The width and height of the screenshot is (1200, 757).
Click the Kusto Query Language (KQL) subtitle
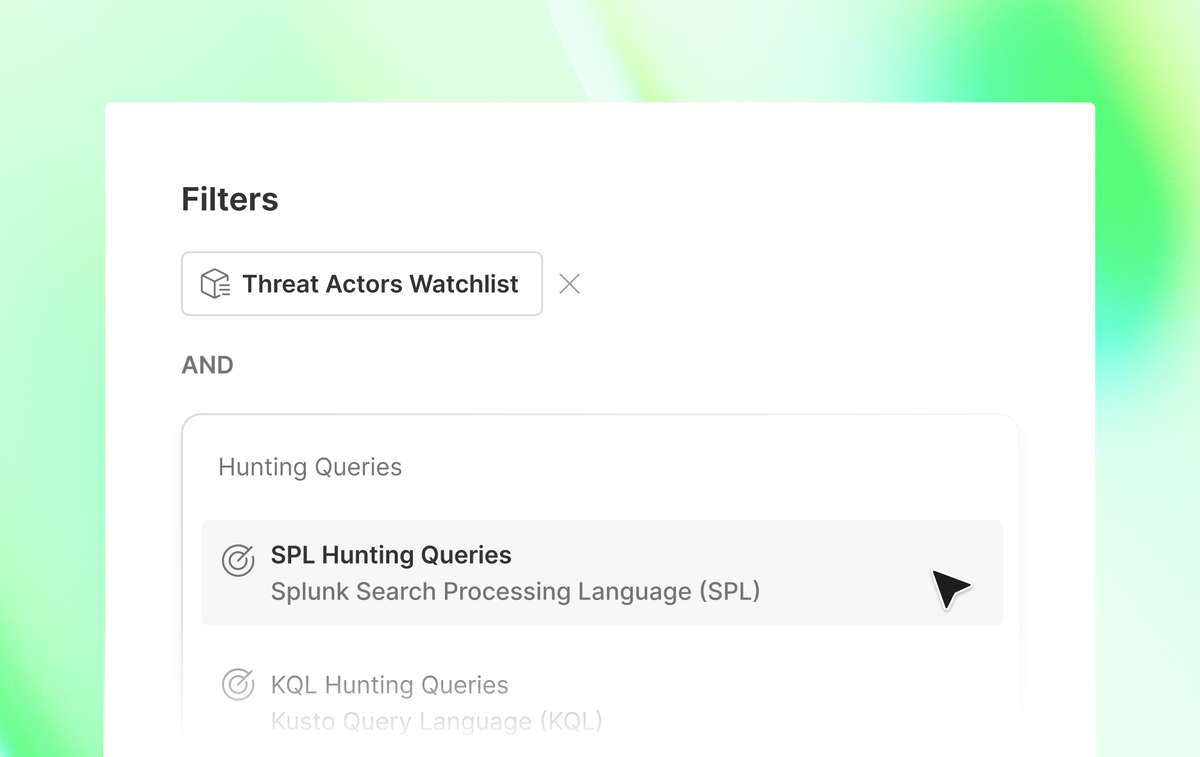pyautogui.click(x=436, y=721)
